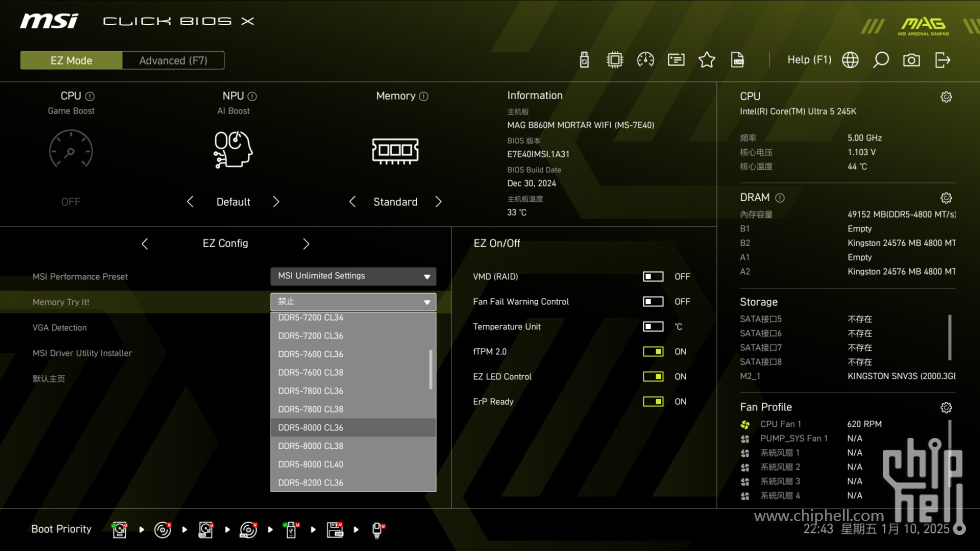
Task: Choose DDR5-8000 CL38 option
Action: [353, 446]
